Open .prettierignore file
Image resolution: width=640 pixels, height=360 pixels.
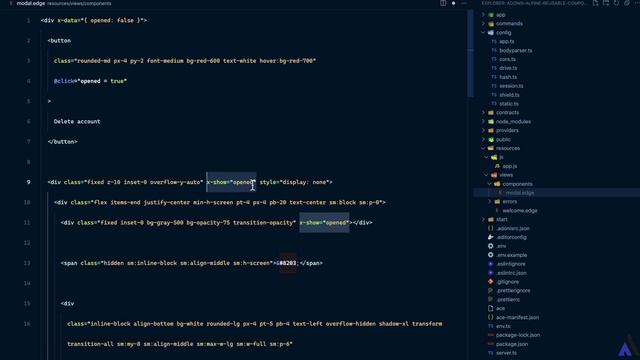coord(513,291)
